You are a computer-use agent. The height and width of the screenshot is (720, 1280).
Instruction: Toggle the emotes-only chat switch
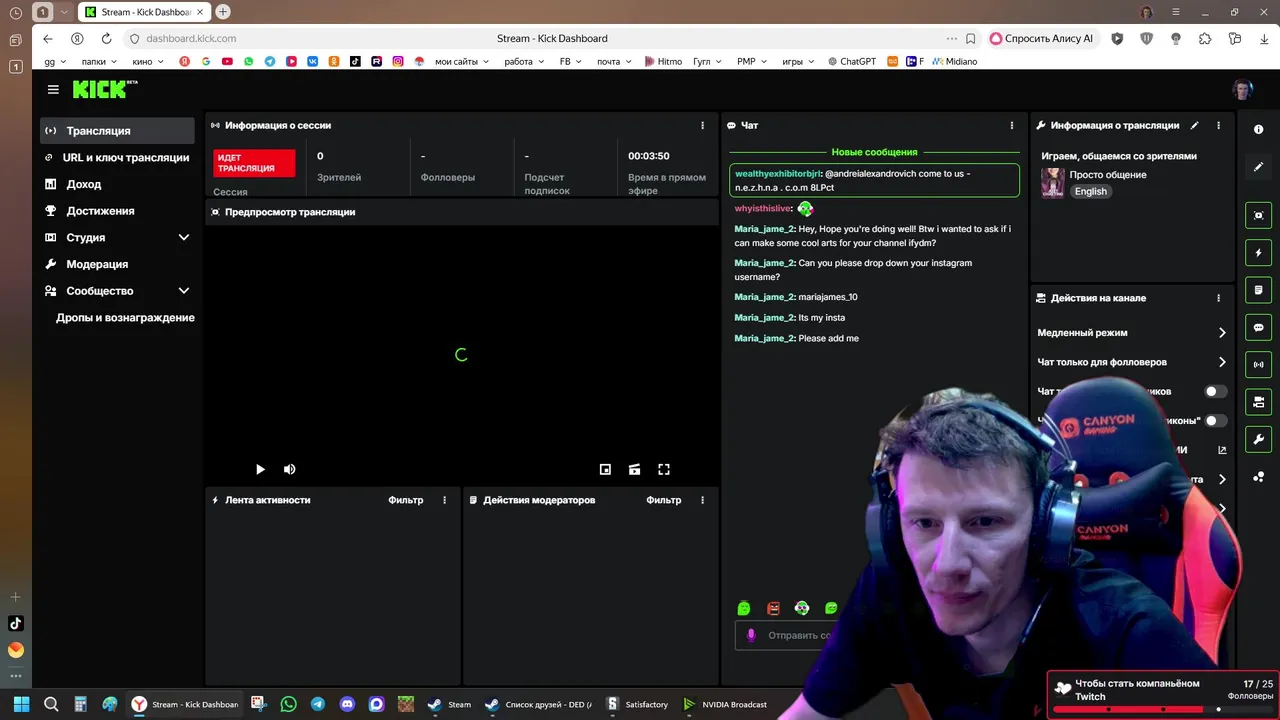click(x=1216, y=421)
